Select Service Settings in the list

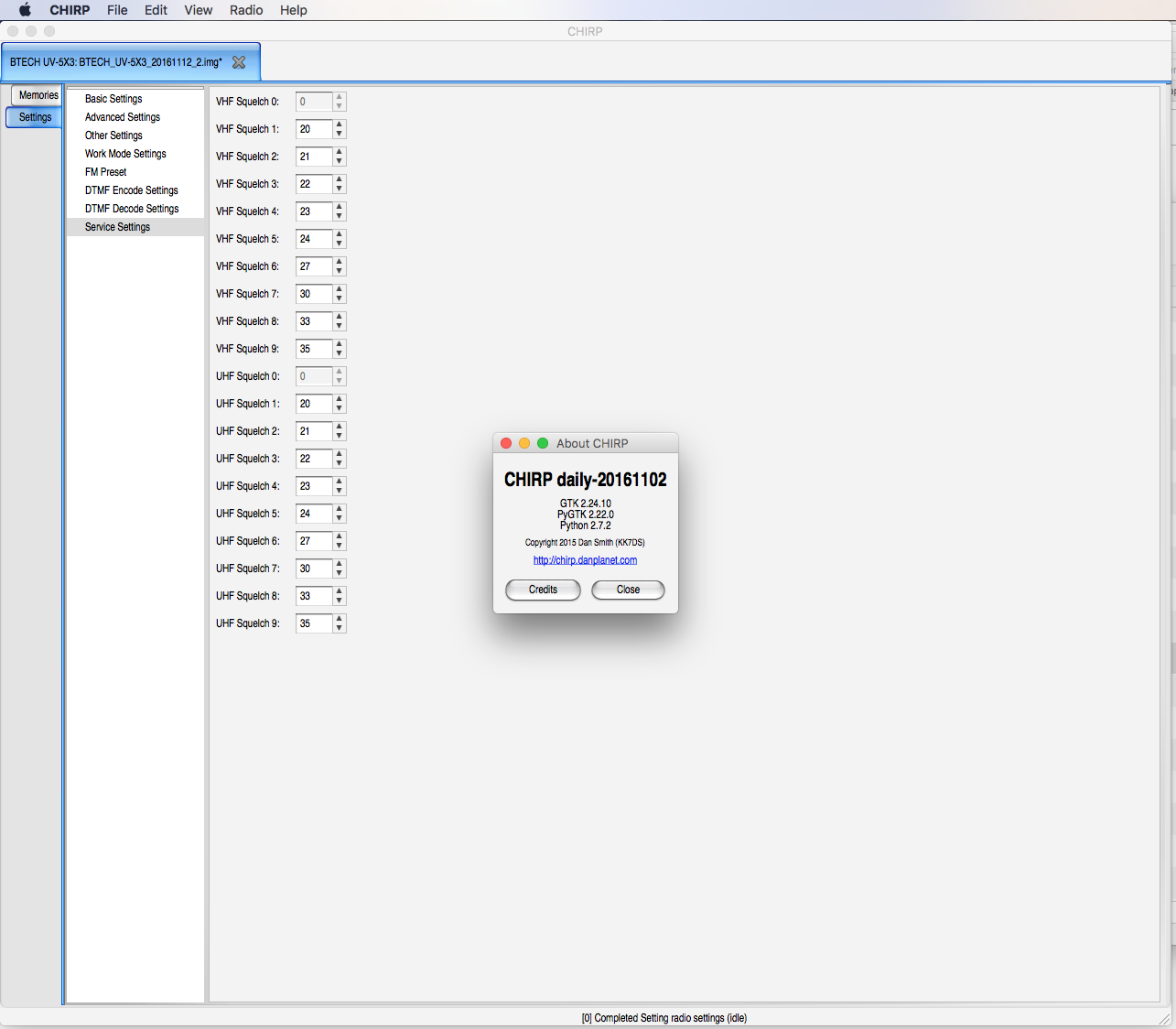point(135,227)
